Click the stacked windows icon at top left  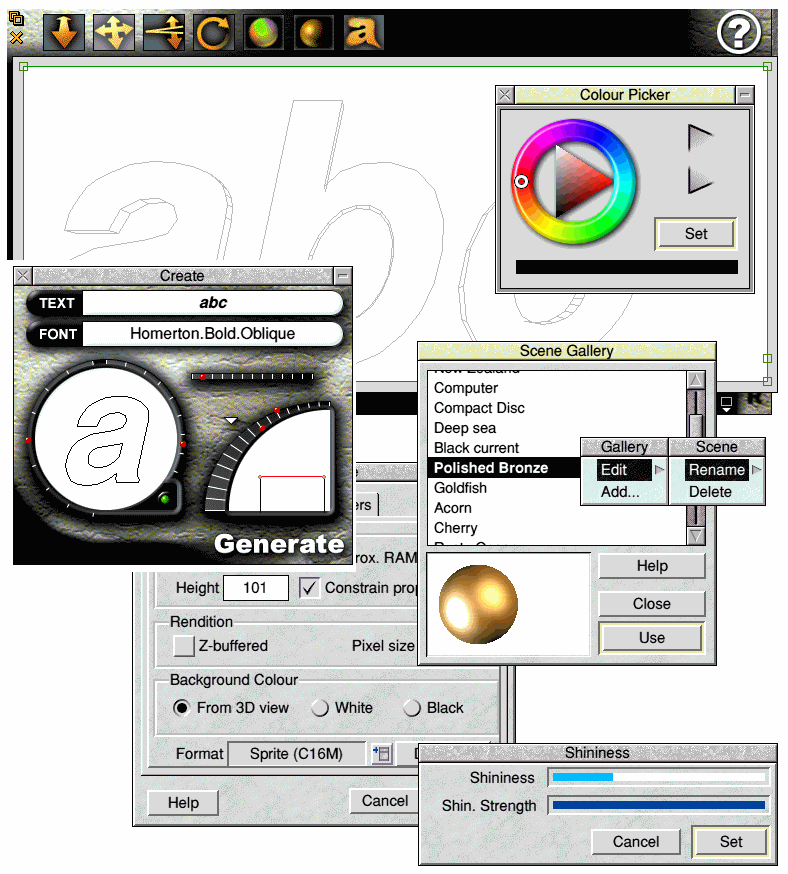tap(16, 18)
